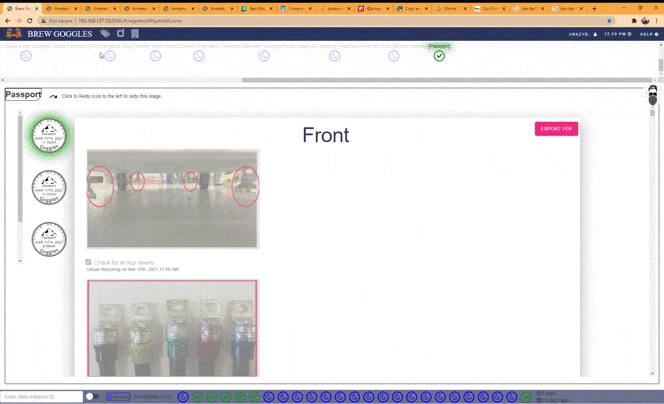Bookmark page with the star icon
Screen dimensions: 664x404
[609, 20]
